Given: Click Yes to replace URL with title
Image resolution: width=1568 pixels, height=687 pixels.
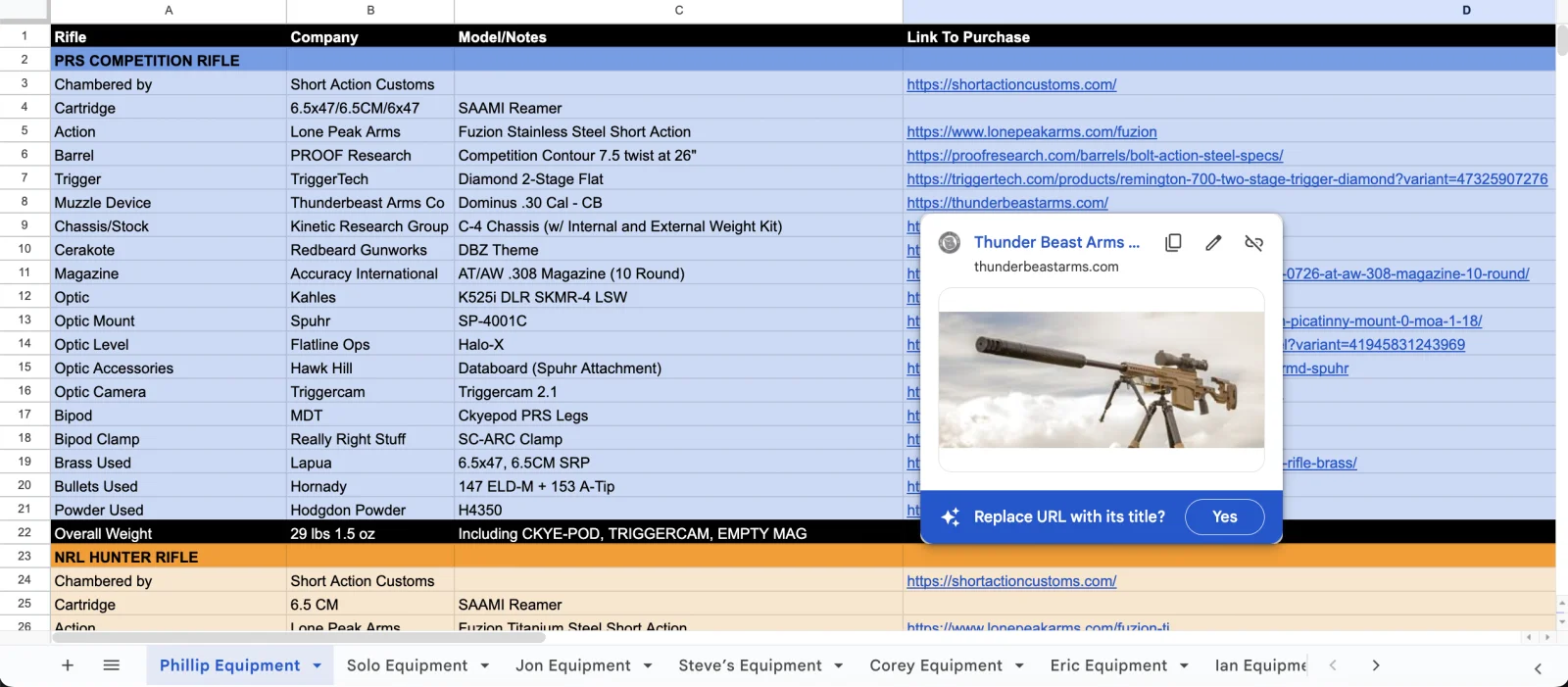Looking at the screenshot, I should [x=1225, y=517].
